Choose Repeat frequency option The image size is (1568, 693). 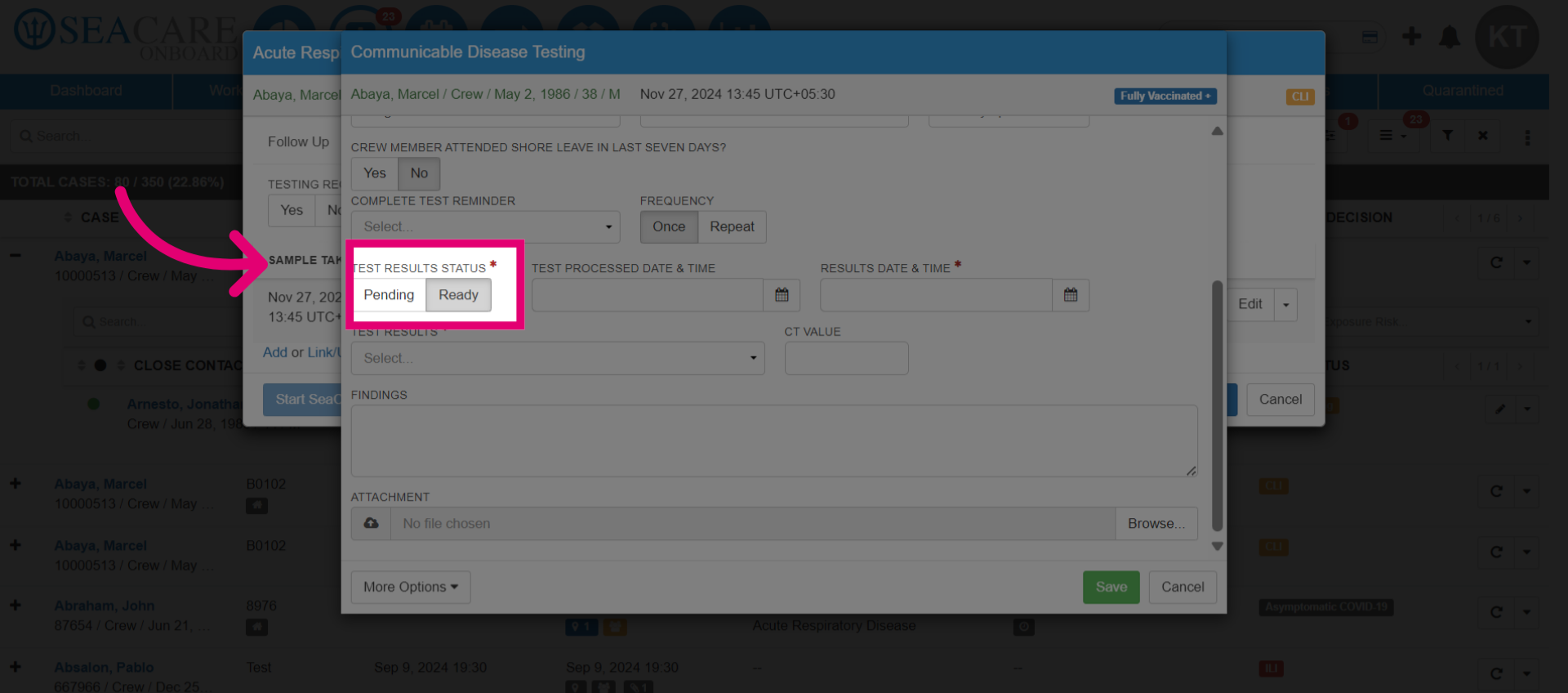pyautogui.click(x=732, y=226)
